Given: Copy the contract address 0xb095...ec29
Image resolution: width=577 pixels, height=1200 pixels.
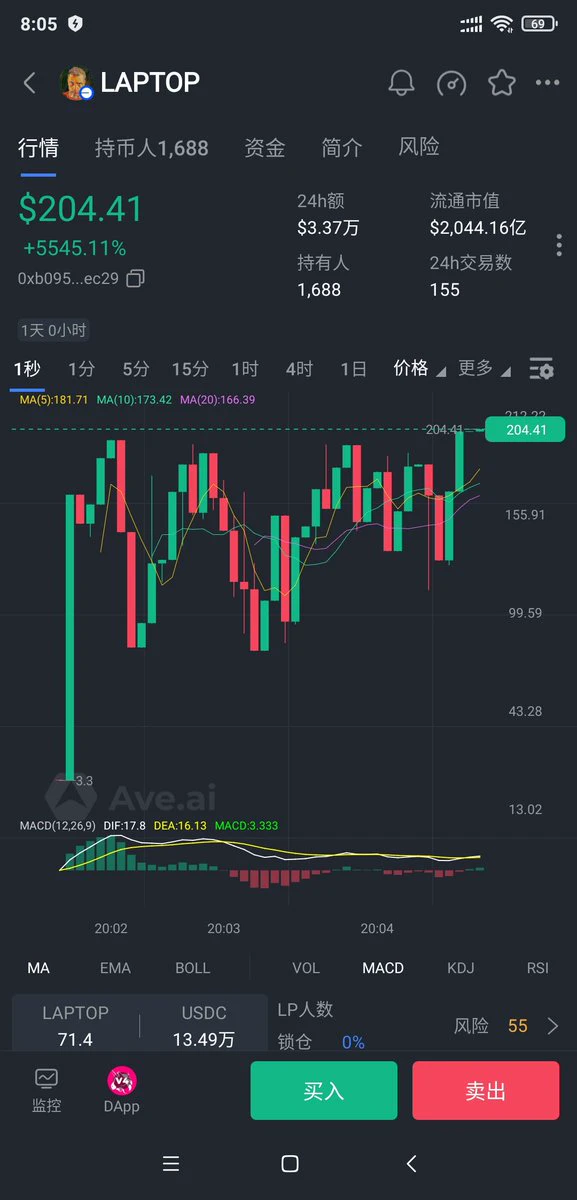Looking at the screenshot, I should point(136,278).
